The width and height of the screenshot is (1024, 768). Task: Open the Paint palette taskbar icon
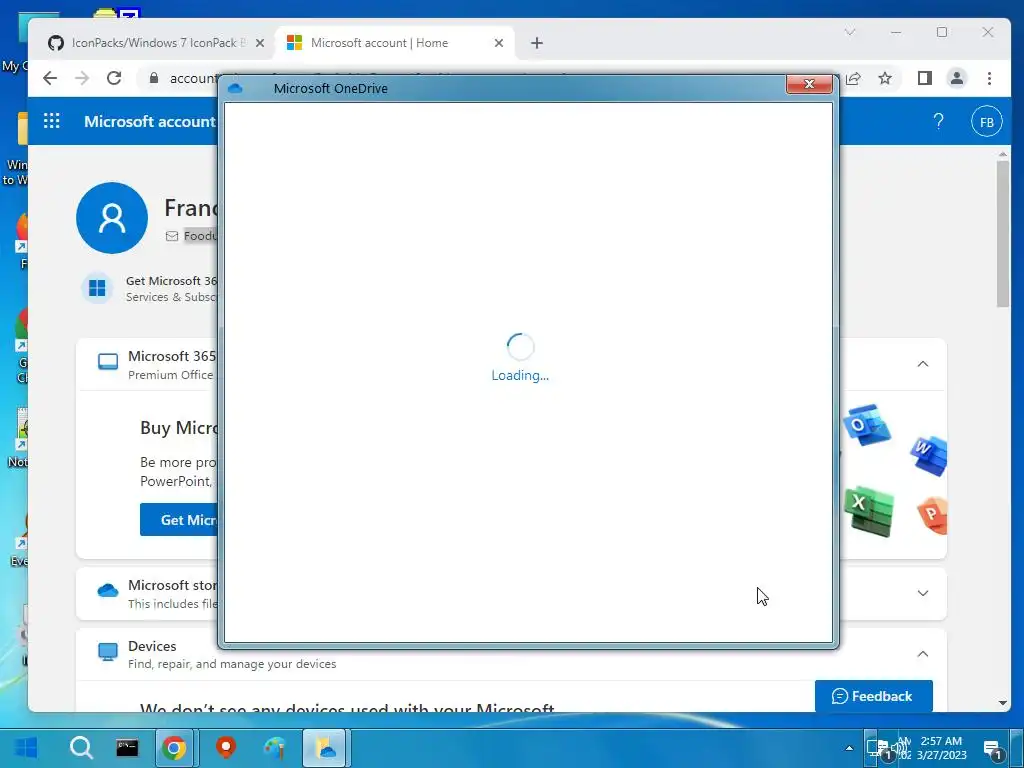point(275,748)
